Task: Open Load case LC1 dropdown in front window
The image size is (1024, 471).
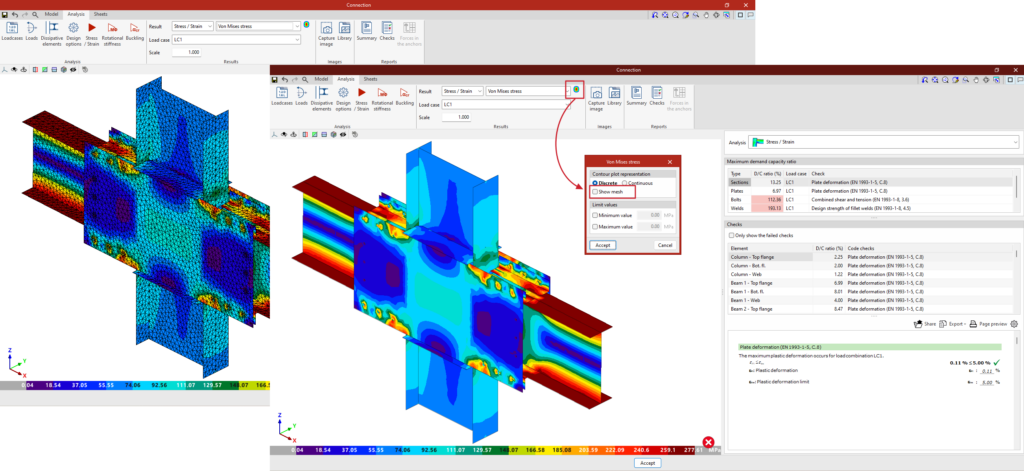Action: tap(506, 104)
